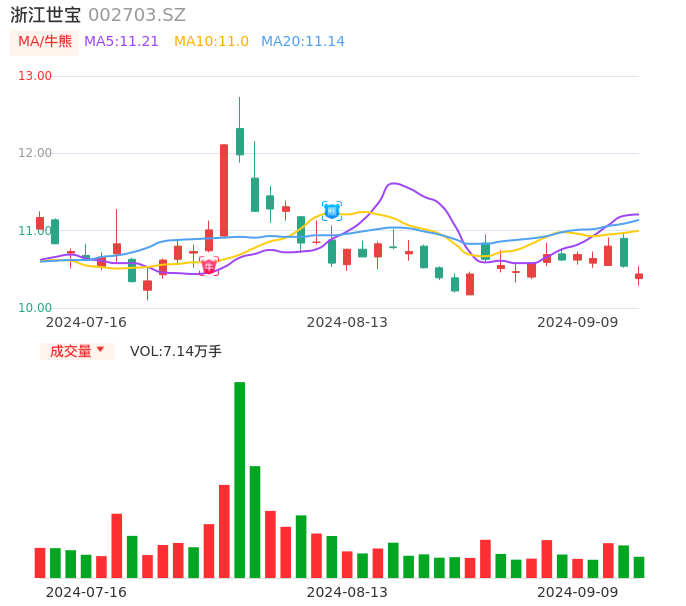Screen dimensions: 686x606
Task: Click the VOL:7.14万手 volume readout
Action: pos(175,351)
